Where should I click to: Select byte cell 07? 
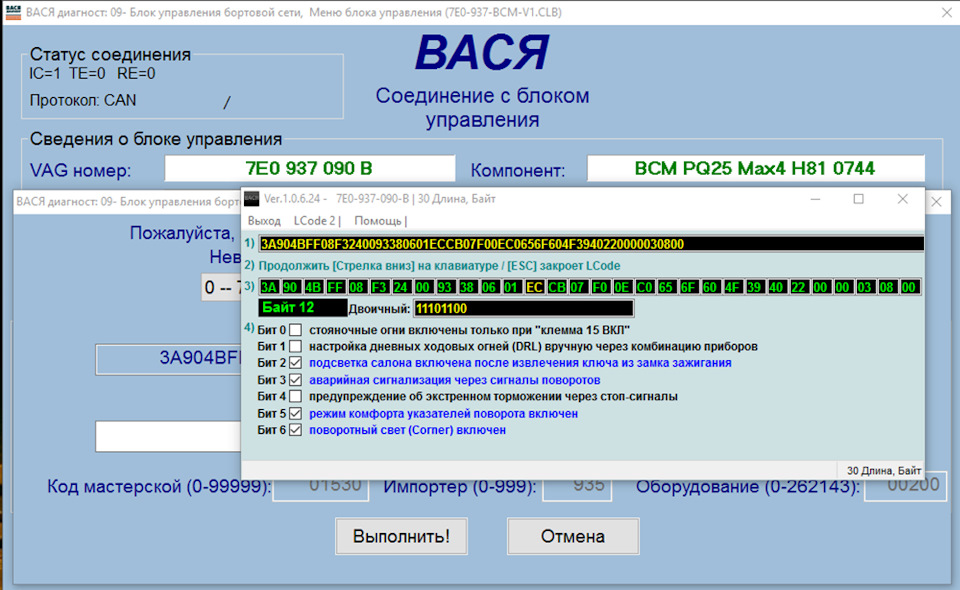coord(577,287)
